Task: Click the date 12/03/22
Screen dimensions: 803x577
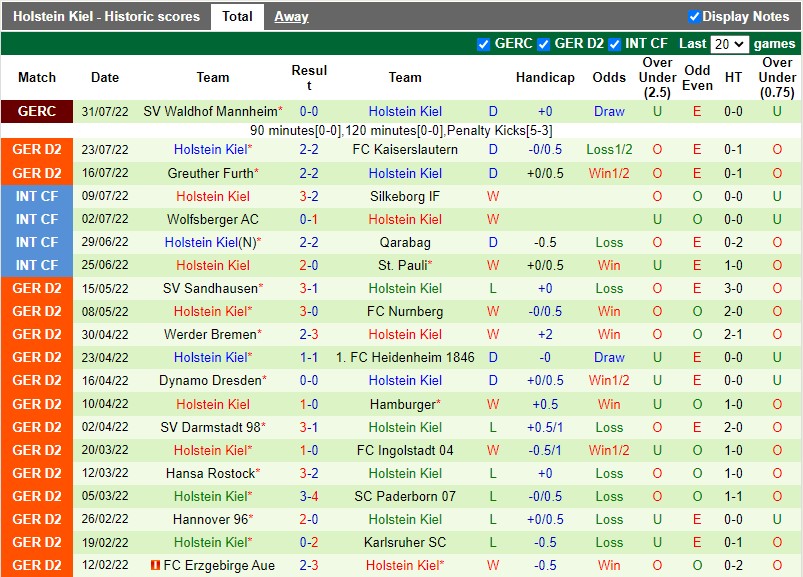Action: click(x=104, y=473)
